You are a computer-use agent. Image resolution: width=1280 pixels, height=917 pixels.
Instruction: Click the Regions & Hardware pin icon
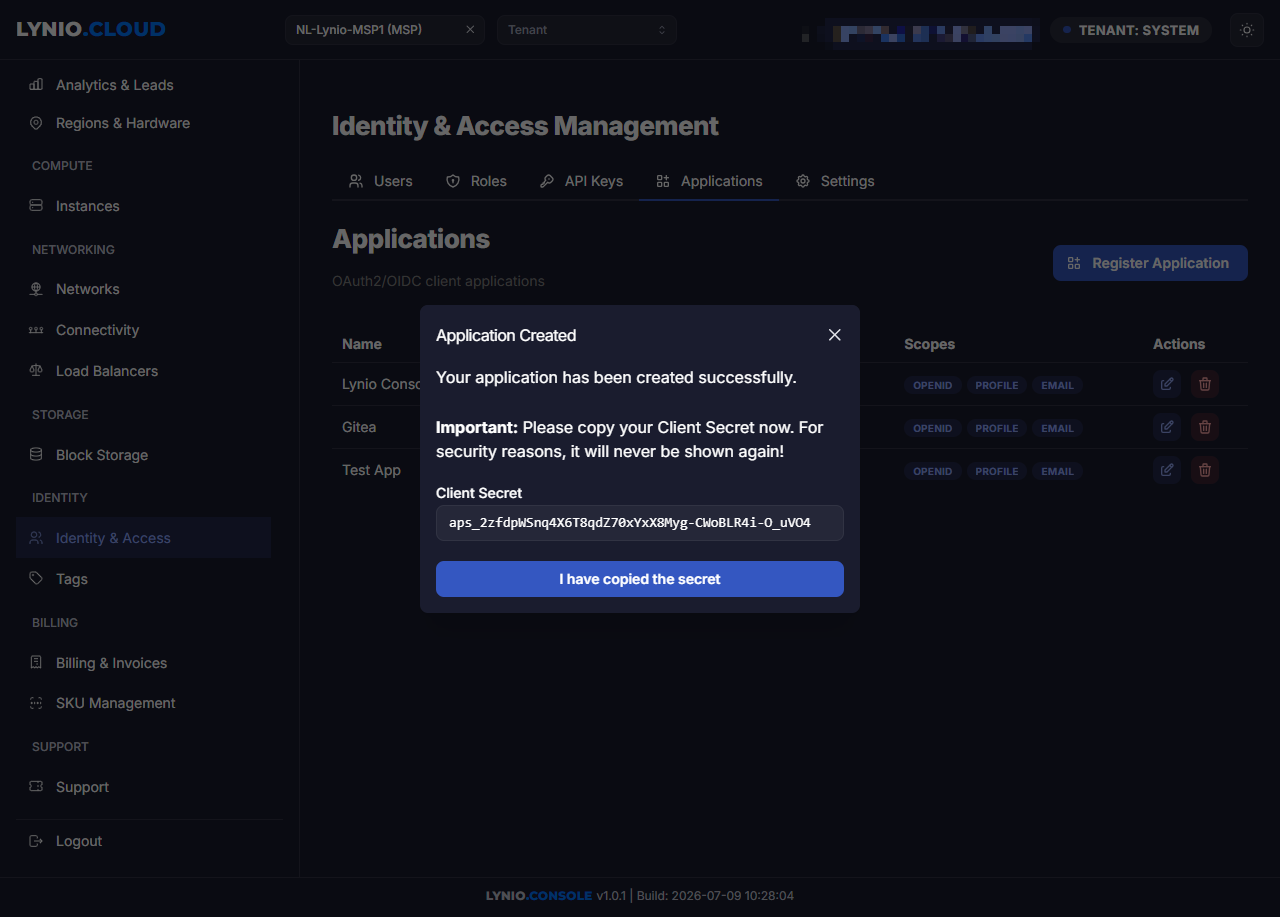(36, 123)
